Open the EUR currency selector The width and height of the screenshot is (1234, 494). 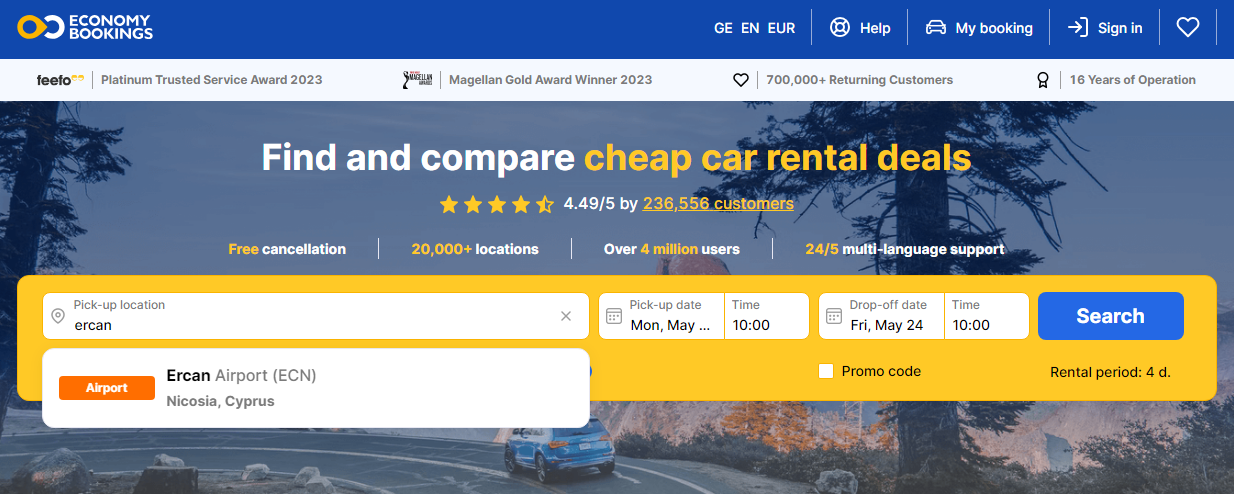pyautogui.click(x=781, y=28)
